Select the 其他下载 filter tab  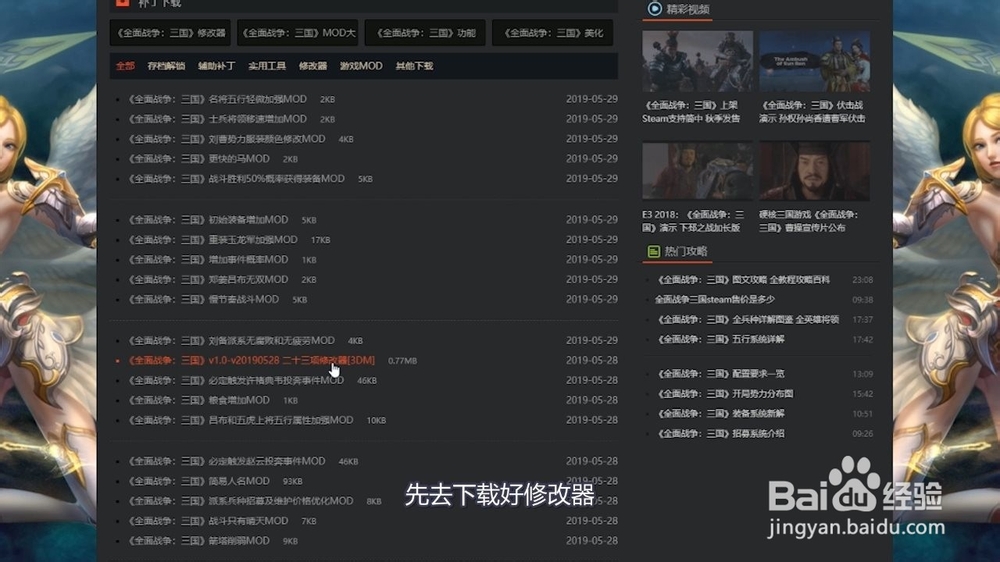(x=415, y=66)
